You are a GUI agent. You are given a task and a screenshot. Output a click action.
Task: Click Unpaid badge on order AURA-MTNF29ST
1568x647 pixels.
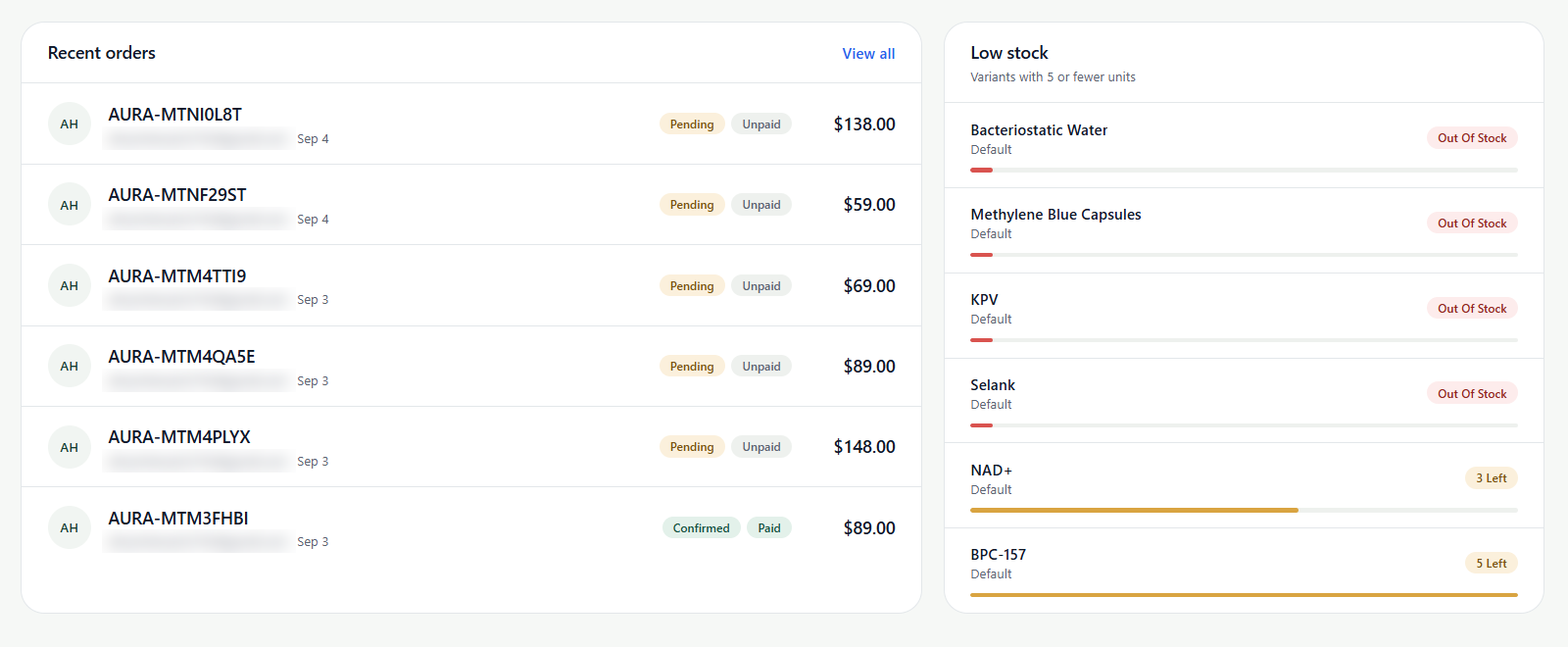[761, 205]
